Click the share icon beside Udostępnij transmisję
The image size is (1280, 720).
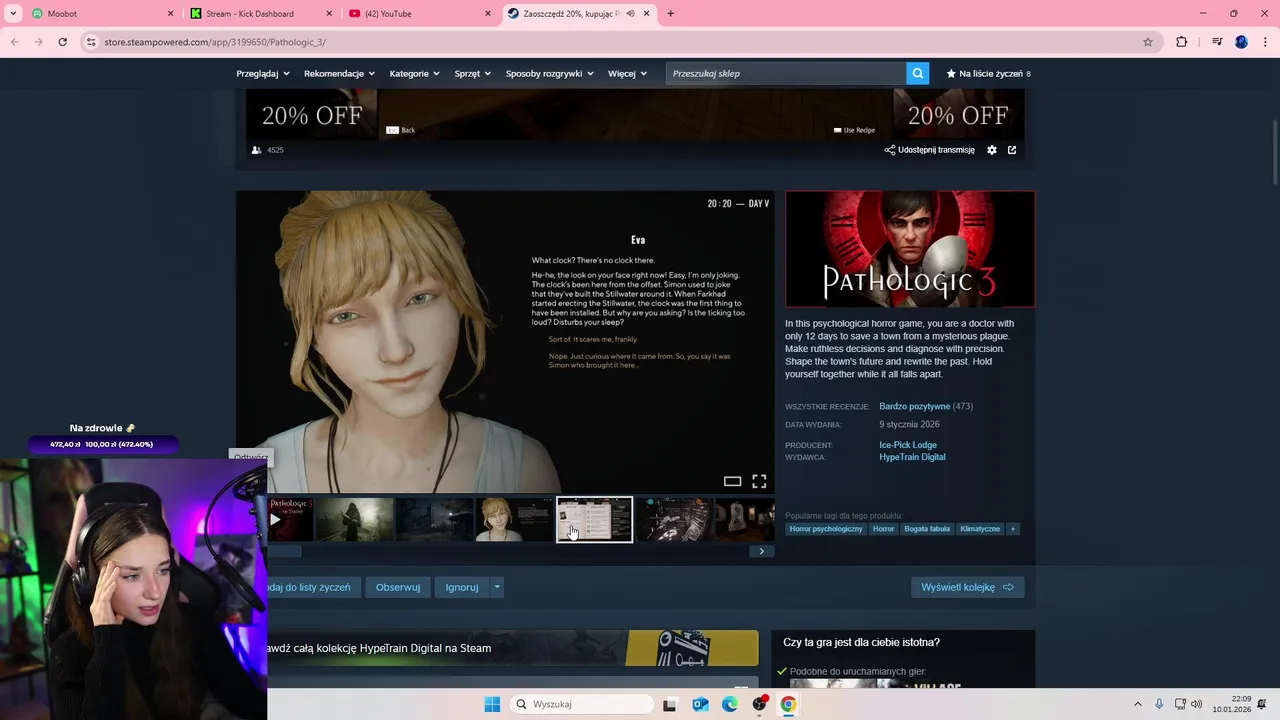(890, 150)
